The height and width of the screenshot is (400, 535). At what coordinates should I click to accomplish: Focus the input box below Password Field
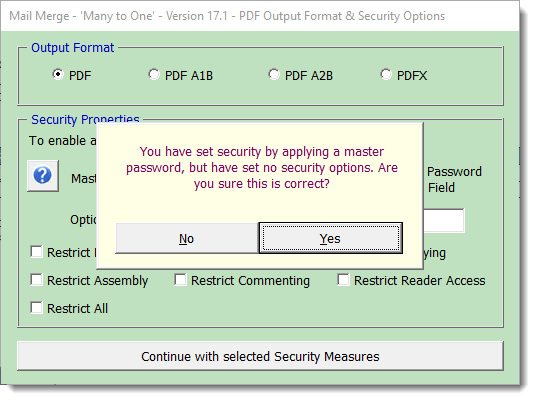[444, 221]
